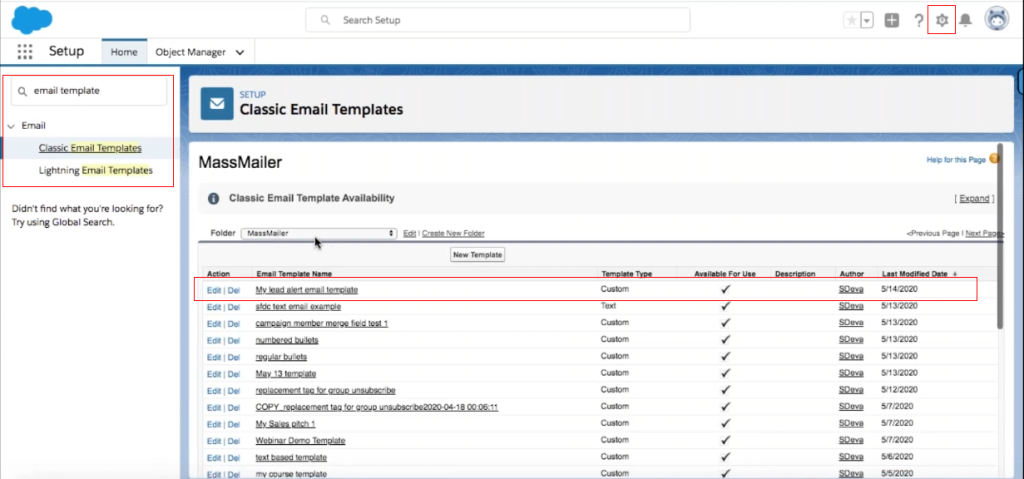Click the Classic Email Templates envelope icon
Image resolution: width=1024 pixels, height=479 pixels.
click(x=217, y=104)
